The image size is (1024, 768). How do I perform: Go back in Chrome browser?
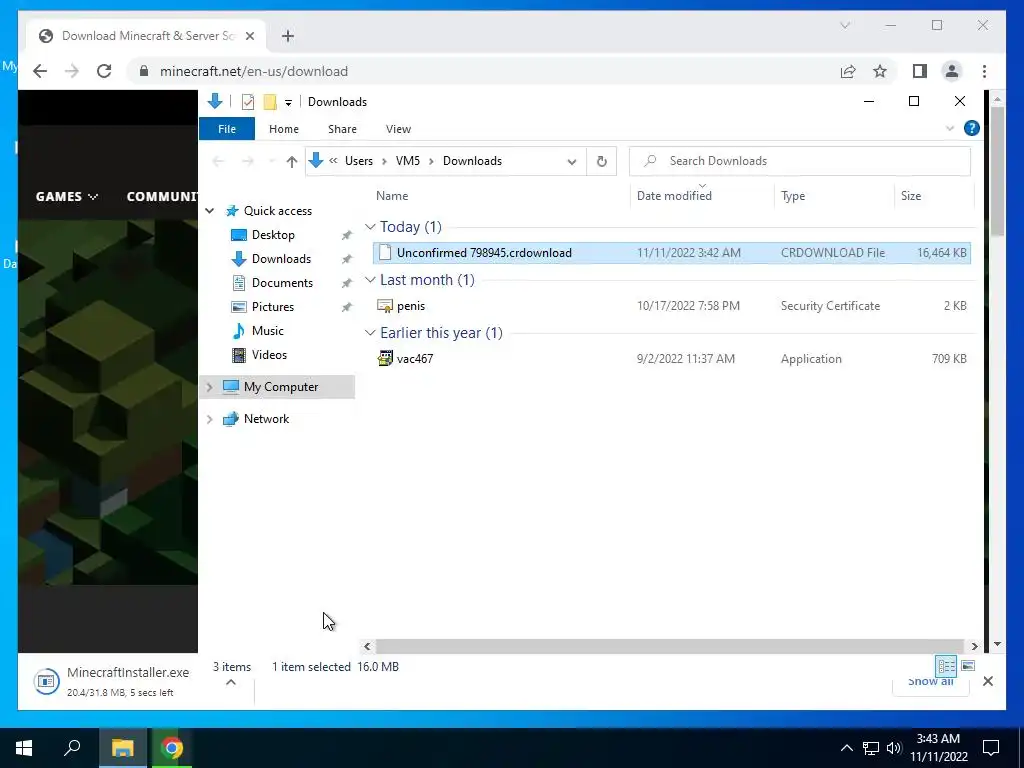point(40,71)
